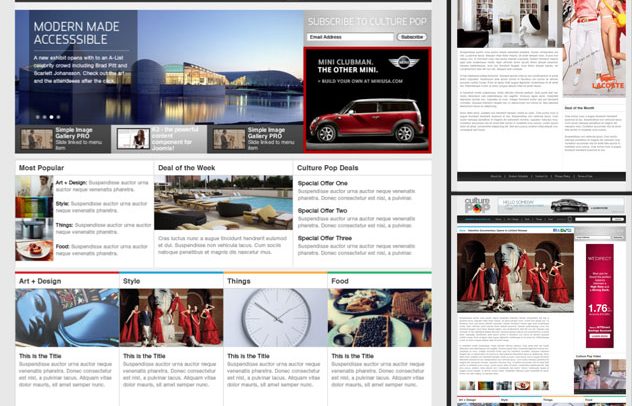Select the Art + Design section heading
Viewport: 632px width, 406px height.
[42, 282]
